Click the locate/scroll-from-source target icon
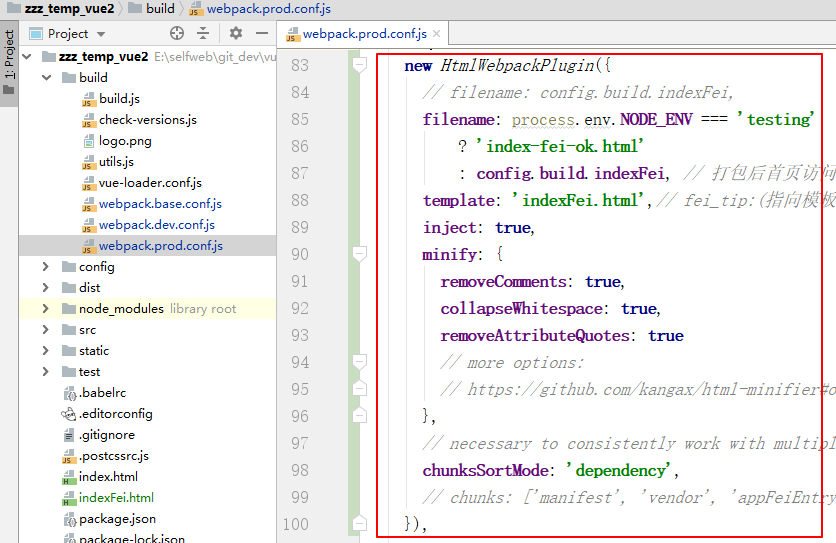The image size is (836, 543). coord(177,34)
